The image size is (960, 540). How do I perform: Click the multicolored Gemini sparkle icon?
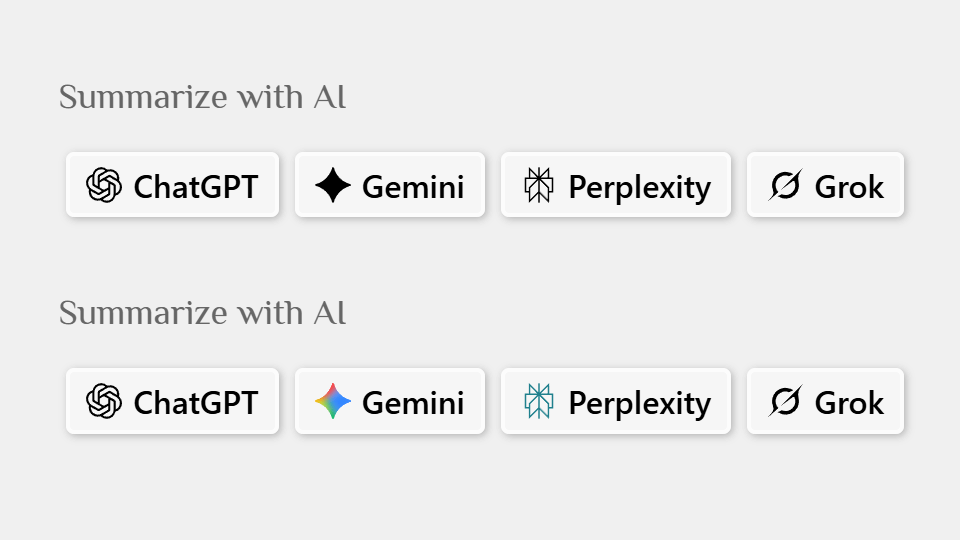click(332, 402)
